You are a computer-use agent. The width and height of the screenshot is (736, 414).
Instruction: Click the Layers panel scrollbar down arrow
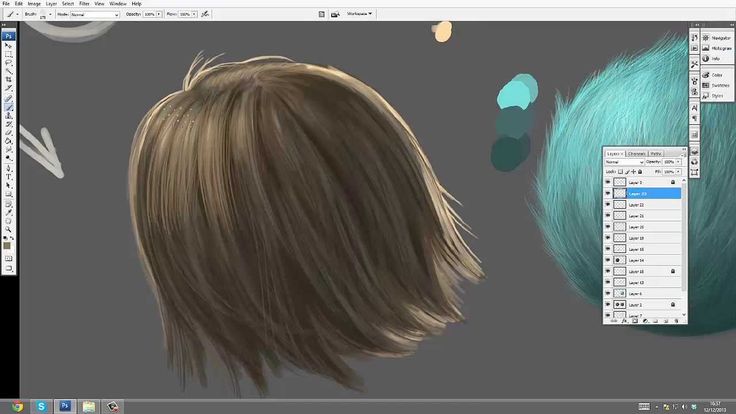pyautogui.click(x=684, y=315)
